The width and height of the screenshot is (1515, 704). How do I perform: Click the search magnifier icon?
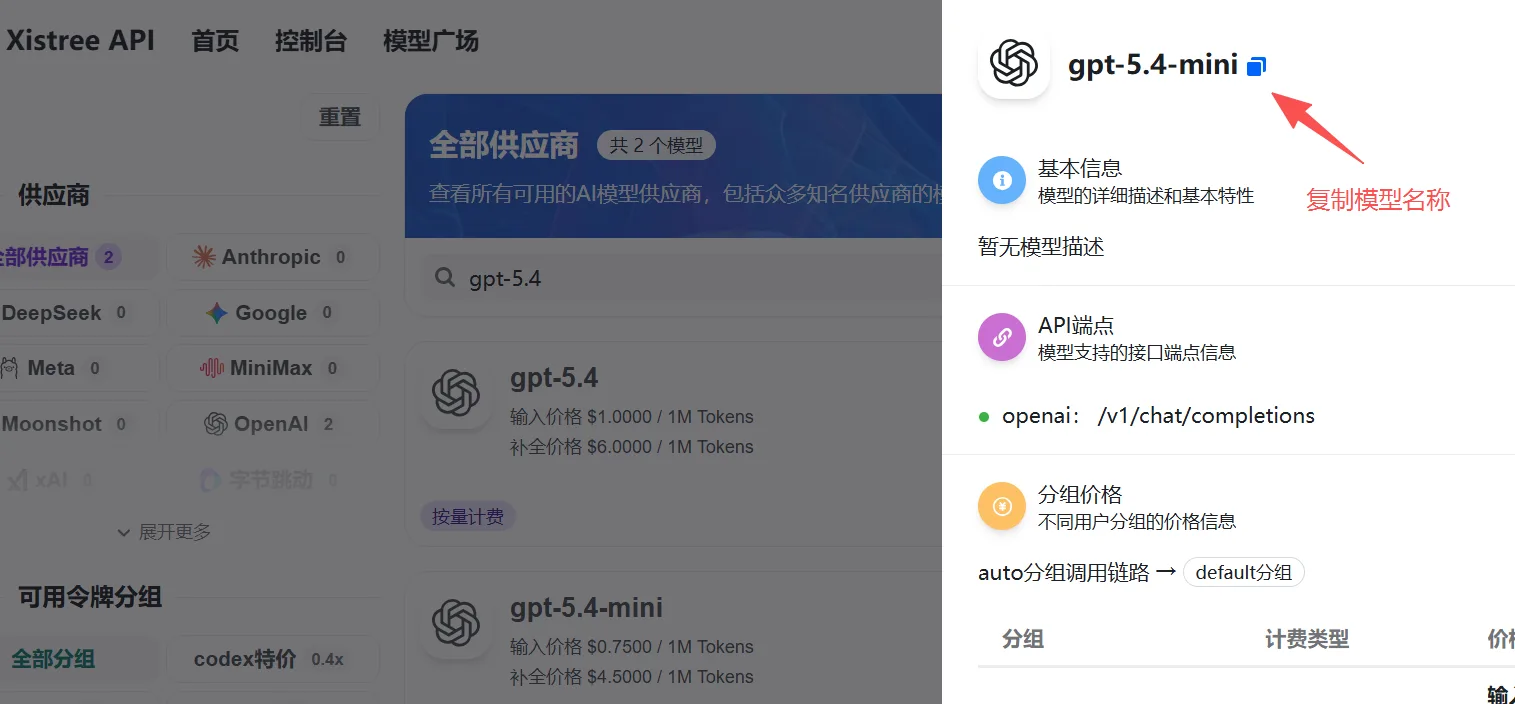[445, 278]
